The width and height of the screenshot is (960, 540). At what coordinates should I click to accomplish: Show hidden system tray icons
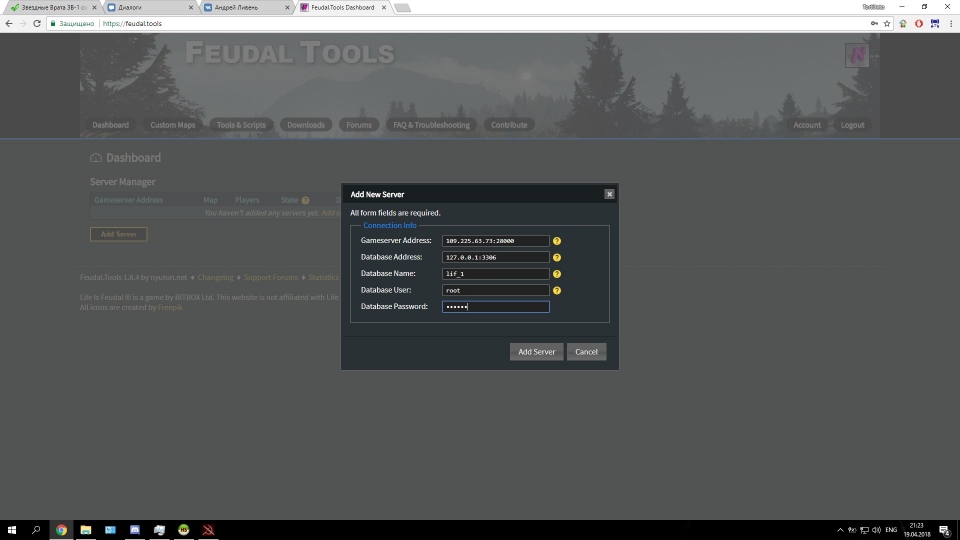click(x=840, y=530)
